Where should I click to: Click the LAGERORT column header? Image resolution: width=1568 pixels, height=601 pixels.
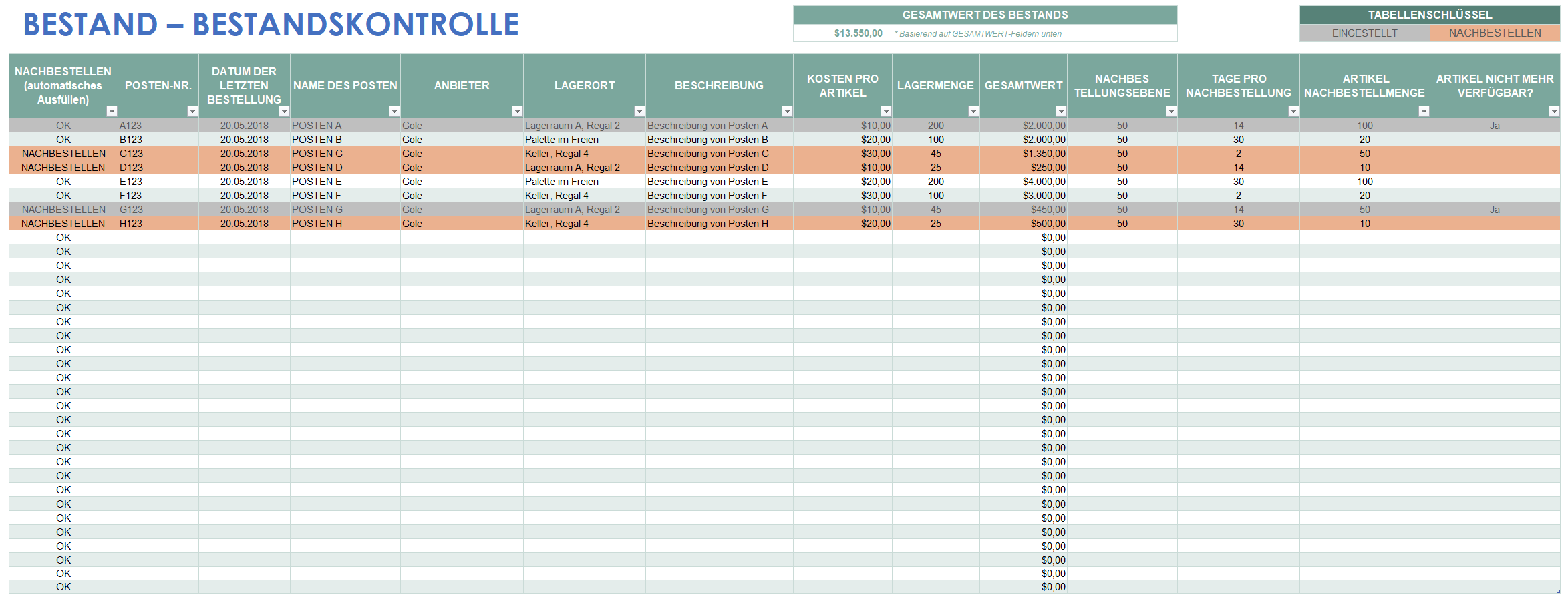pos(585,85)
